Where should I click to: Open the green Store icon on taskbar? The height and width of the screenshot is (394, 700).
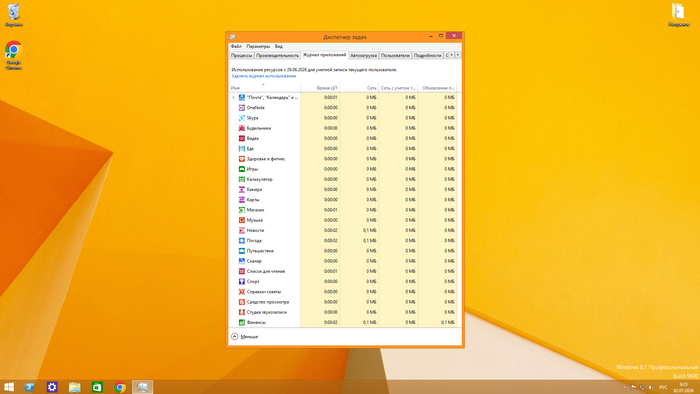click(97, 387)
